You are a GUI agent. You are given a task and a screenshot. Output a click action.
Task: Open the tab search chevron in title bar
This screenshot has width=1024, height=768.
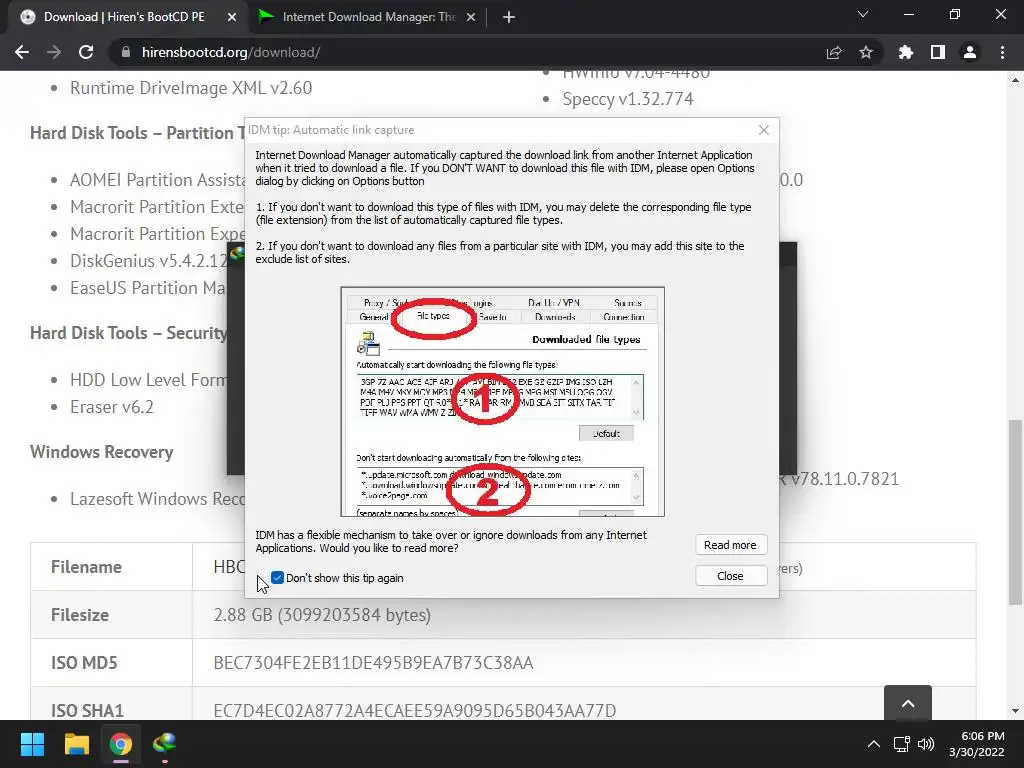pos(863,14)
